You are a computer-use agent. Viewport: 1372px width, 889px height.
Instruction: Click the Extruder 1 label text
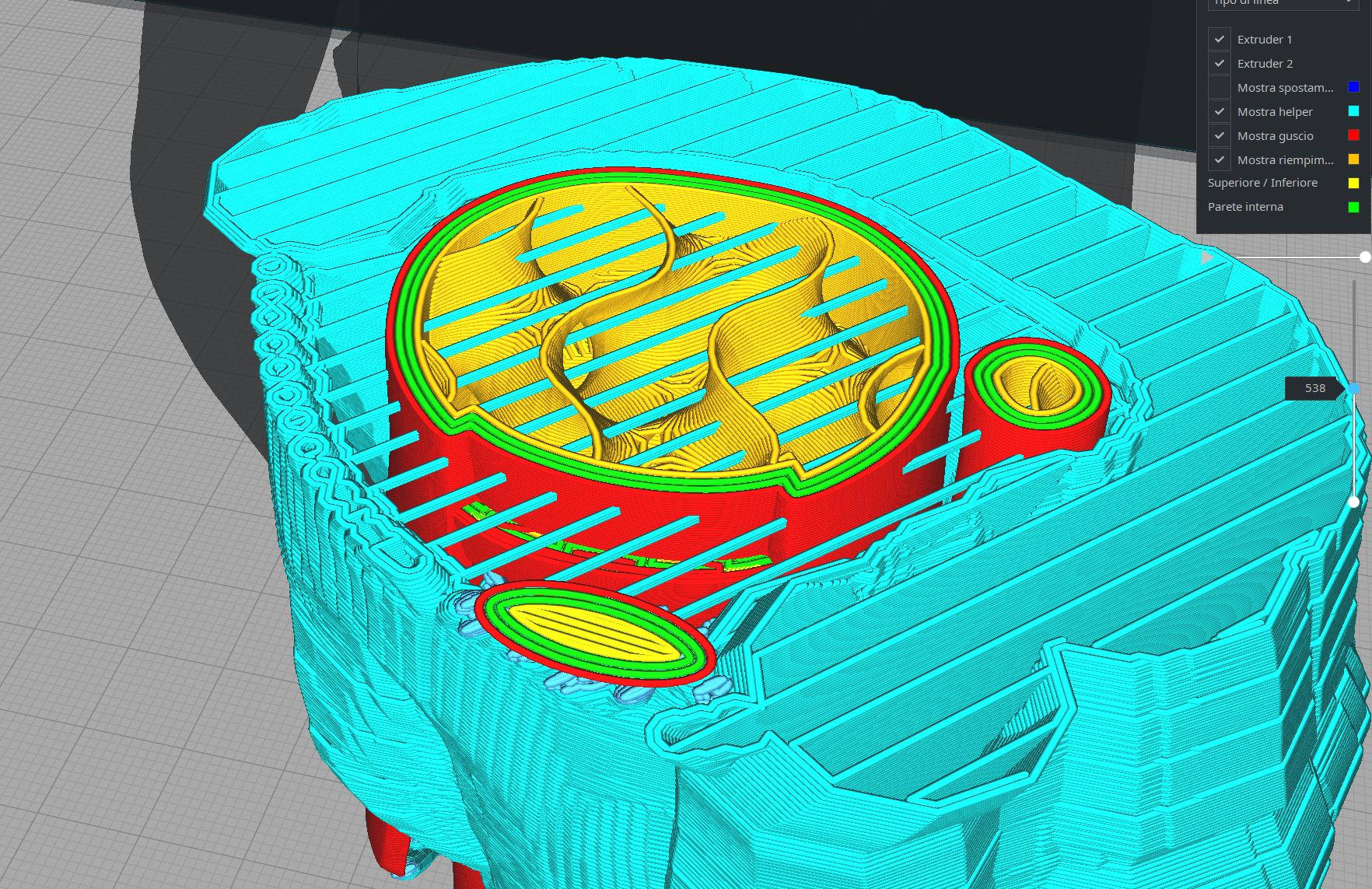1265,40
